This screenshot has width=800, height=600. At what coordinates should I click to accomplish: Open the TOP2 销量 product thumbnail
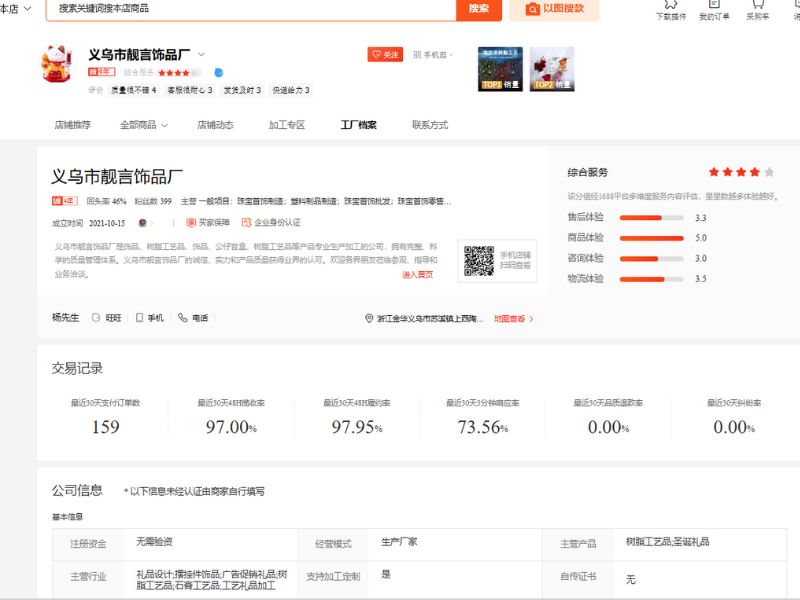[552, 69]
